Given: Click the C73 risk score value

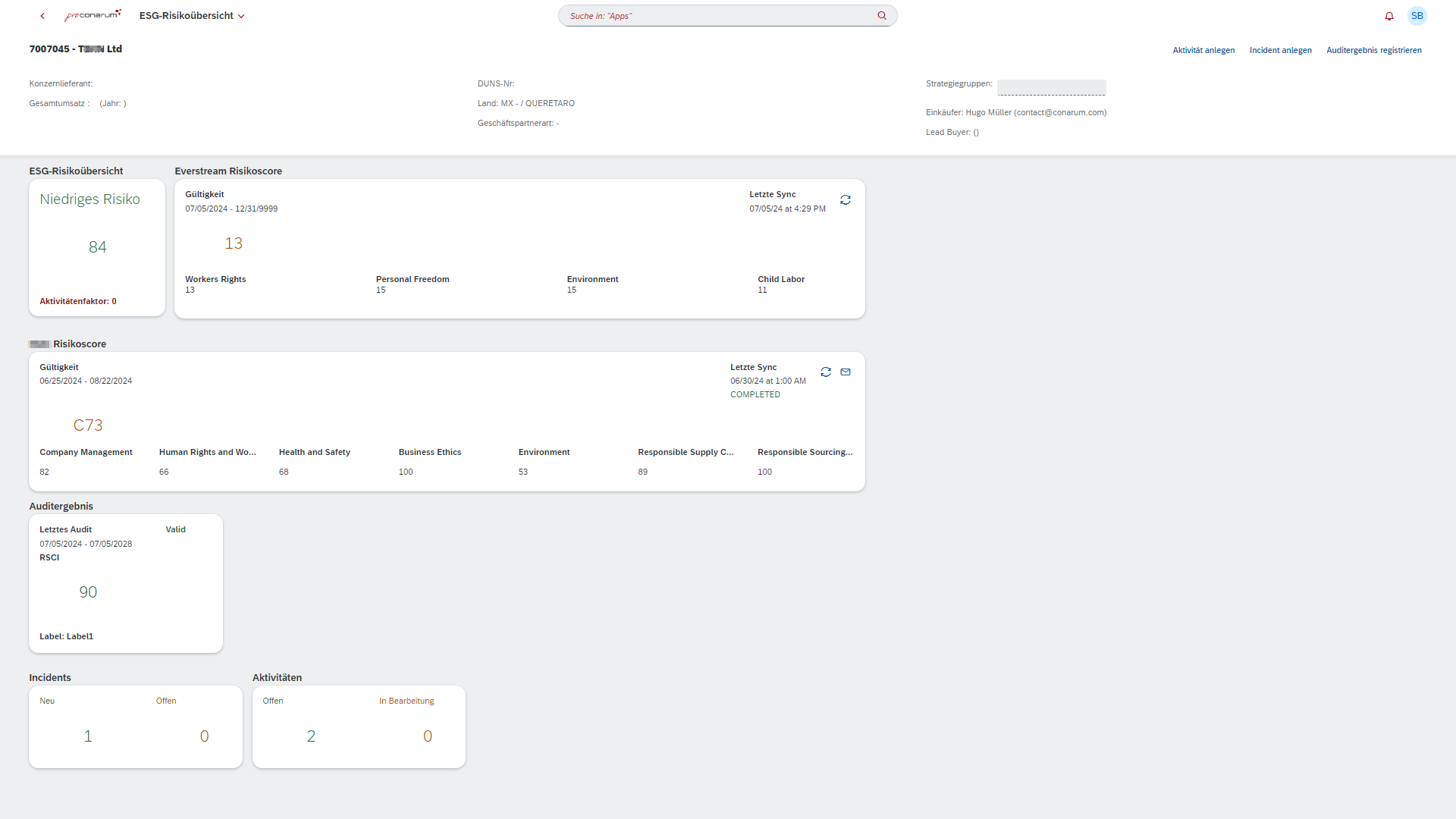Looking at the screenshot, I should click(88, 425).
